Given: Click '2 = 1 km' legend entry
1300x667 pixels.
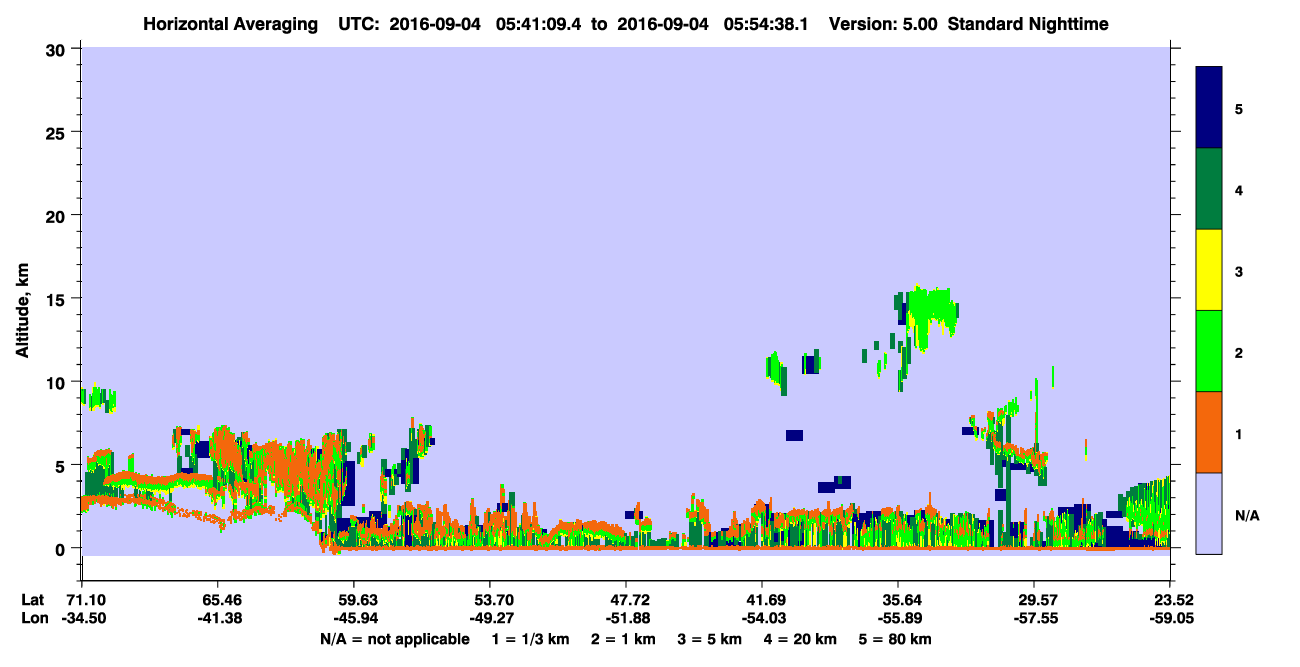Looking at the screenshot, I should (x=623, y=639).
